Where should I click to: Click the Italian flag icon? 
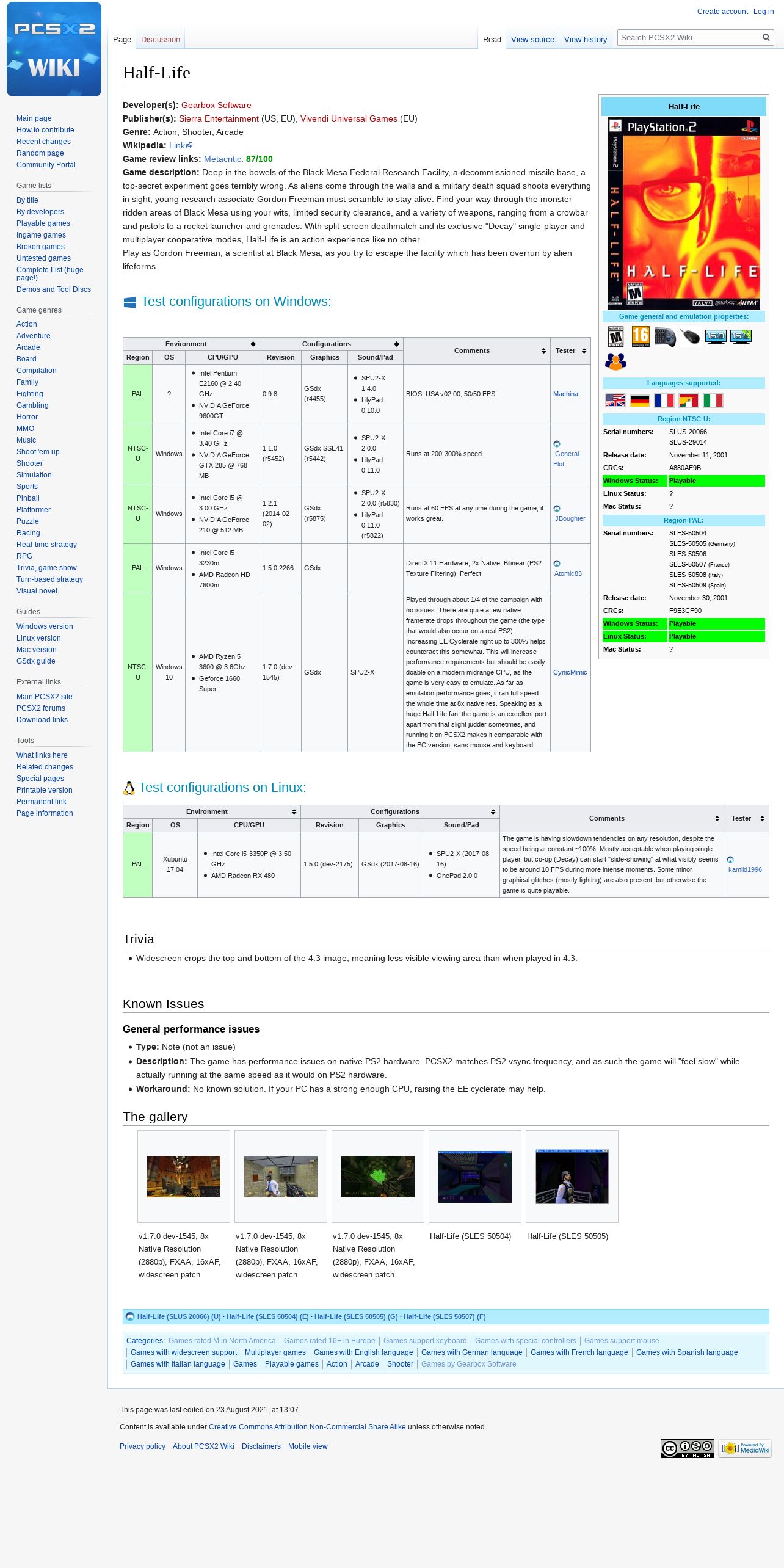coord(713,401)
